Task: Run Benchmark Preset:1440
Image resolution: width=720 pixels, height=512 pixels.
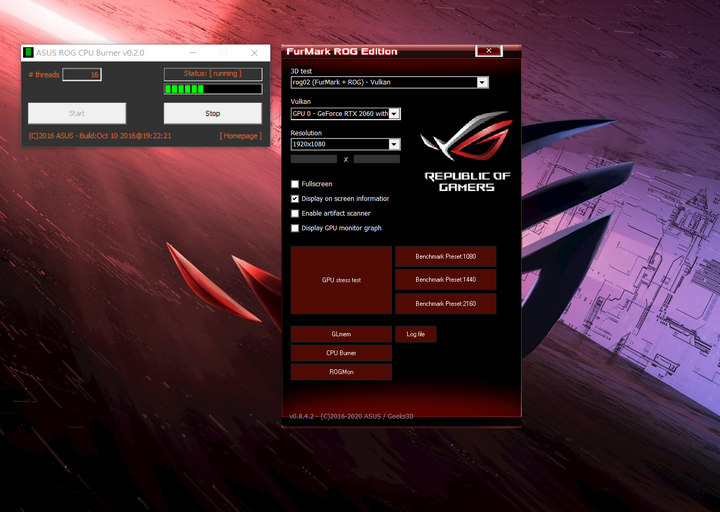Action: pos(445,280)
